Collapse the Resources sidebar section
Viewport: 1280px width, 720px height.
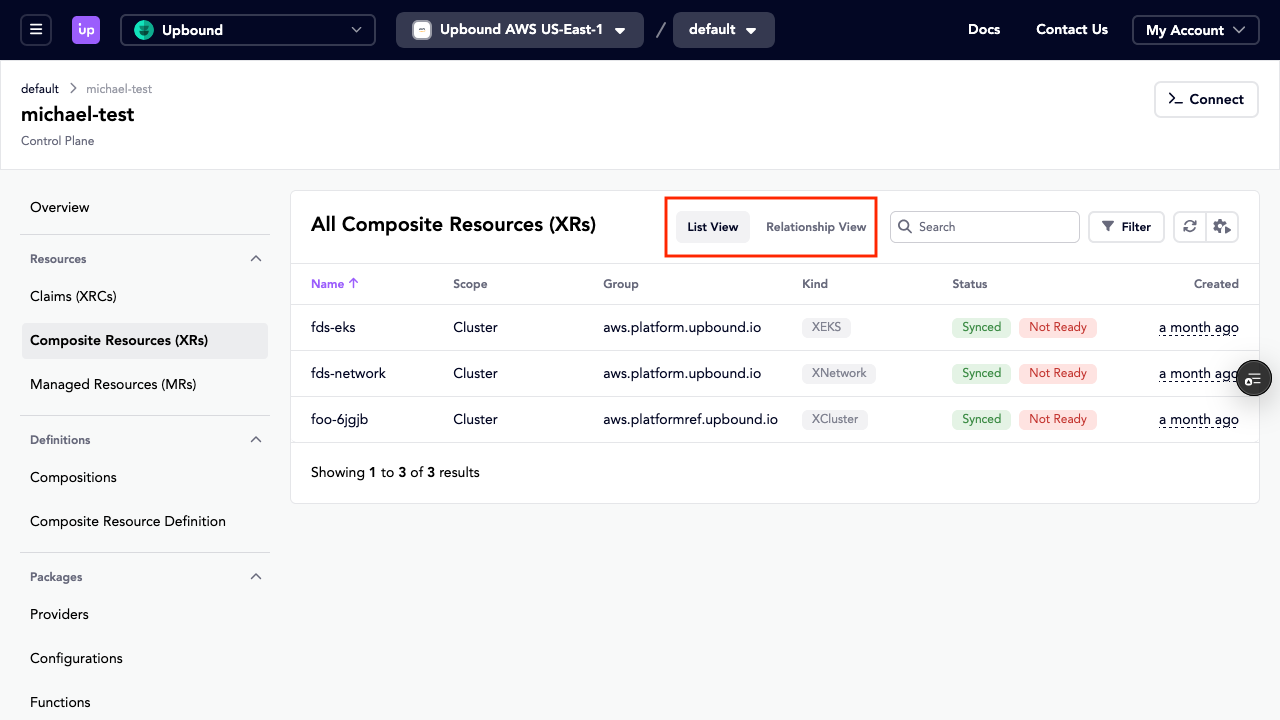256,259
